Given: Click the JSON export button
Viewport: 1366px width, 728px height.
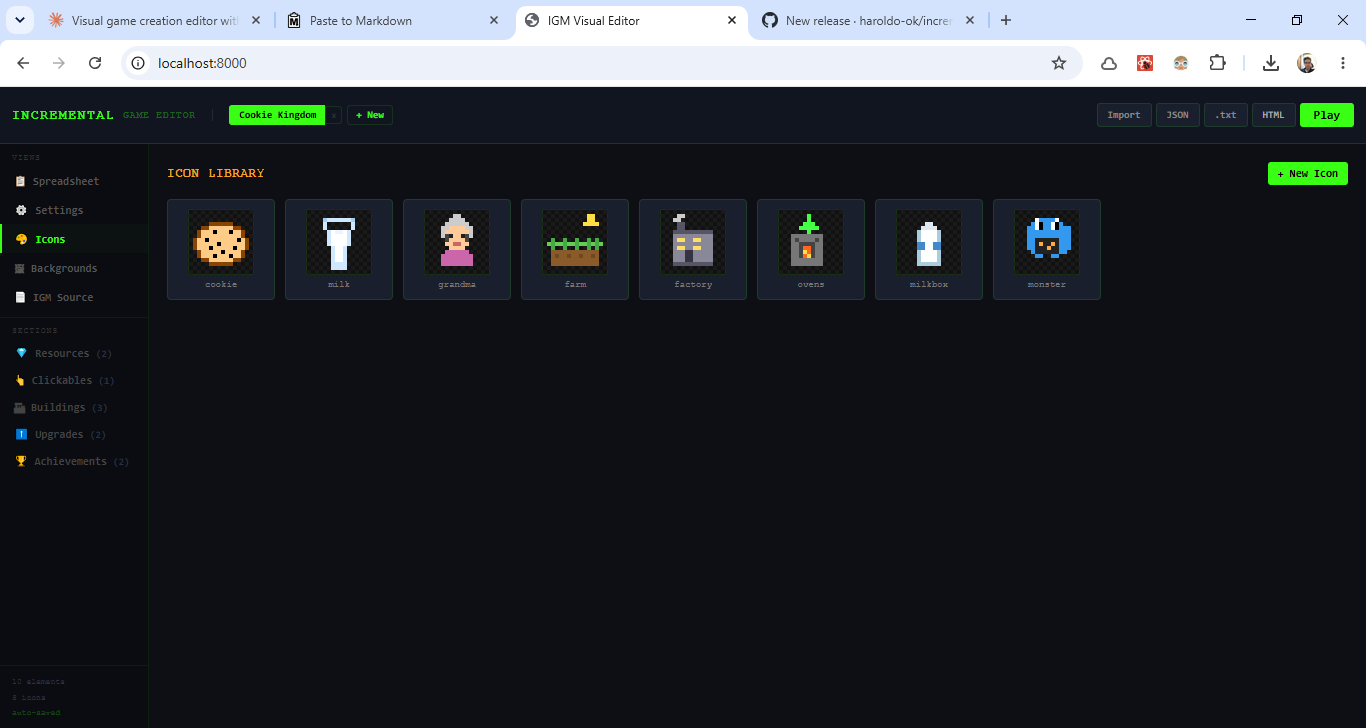Looking at the screenshot, I should tap(1178, 115).
